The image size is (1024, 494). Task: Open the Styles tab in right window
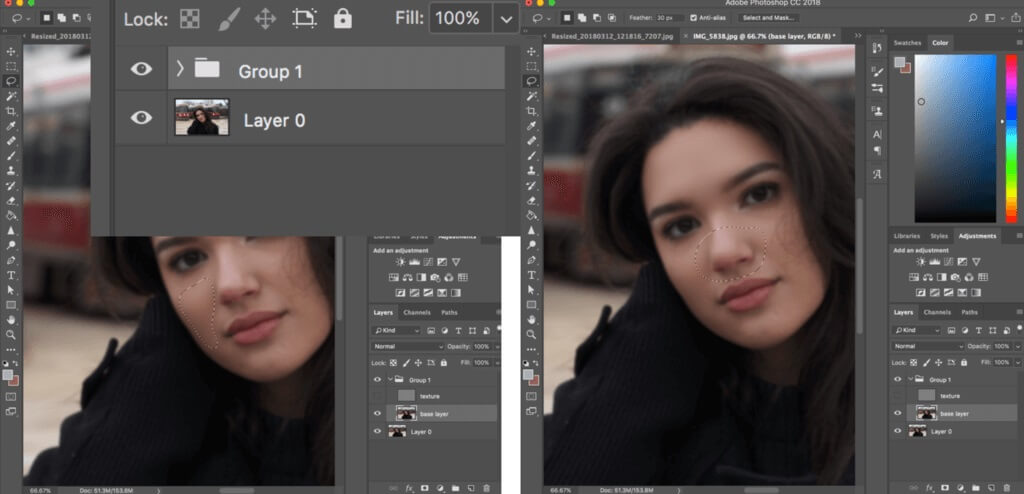939,236
